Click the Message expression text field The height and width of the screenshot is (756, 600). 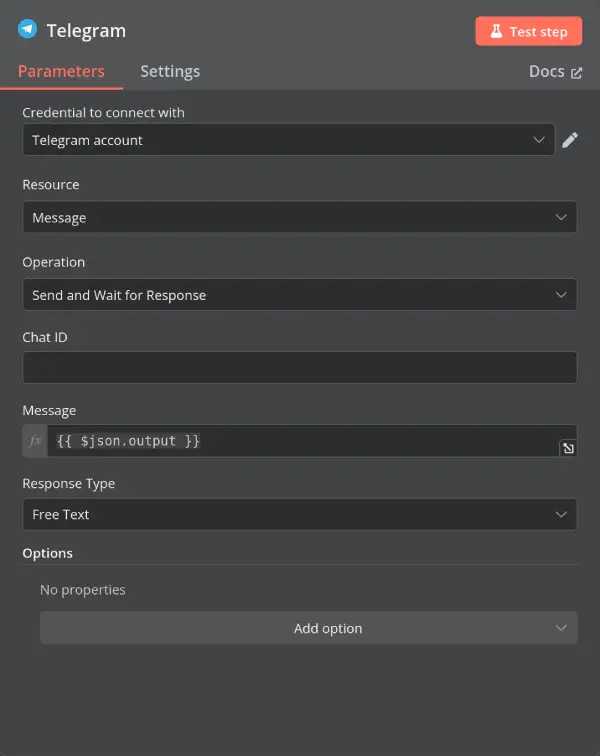[300, 440]
